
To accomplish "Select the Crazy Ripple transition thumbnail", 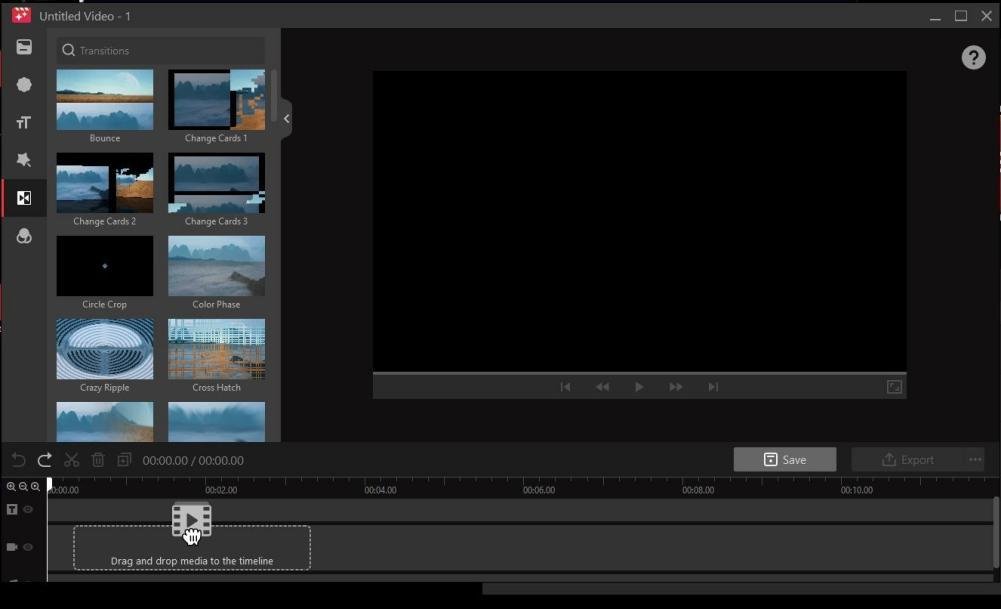I will click(105, 349).
